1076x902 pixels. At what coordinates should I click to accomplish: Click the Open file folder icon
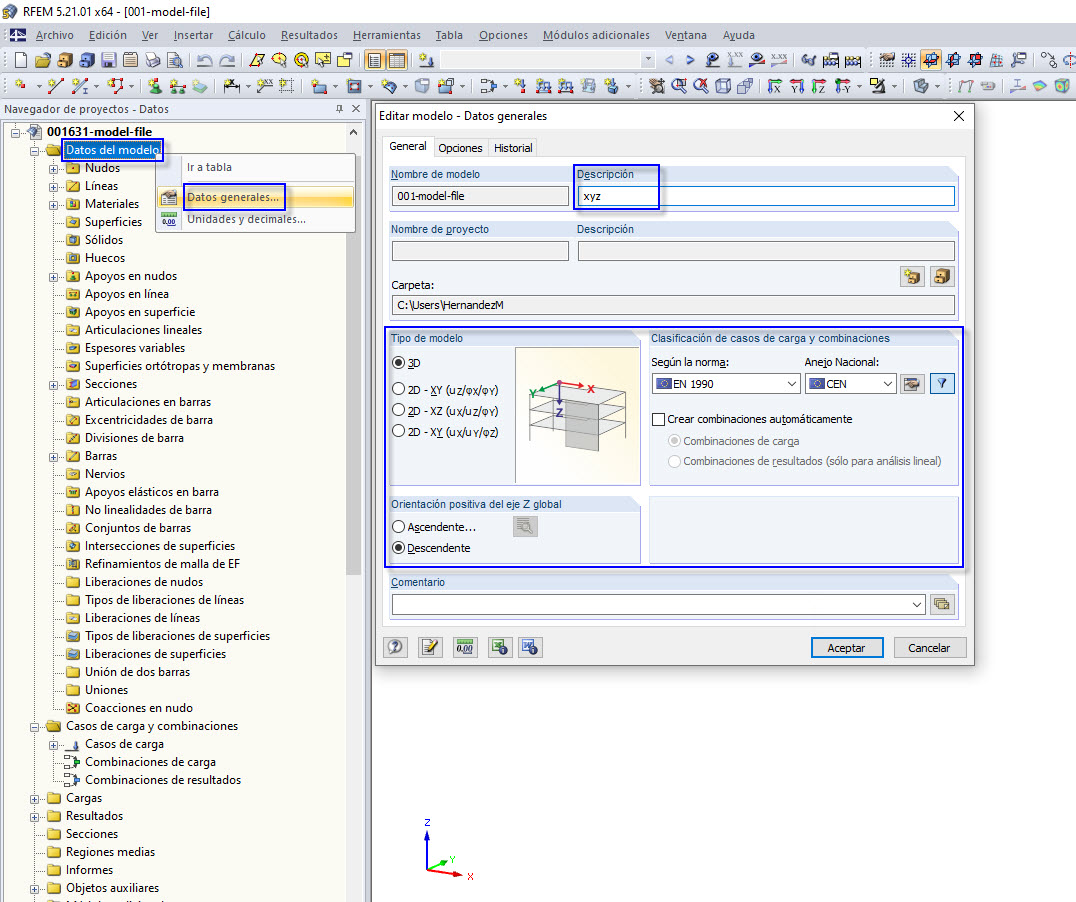(43, 60)
